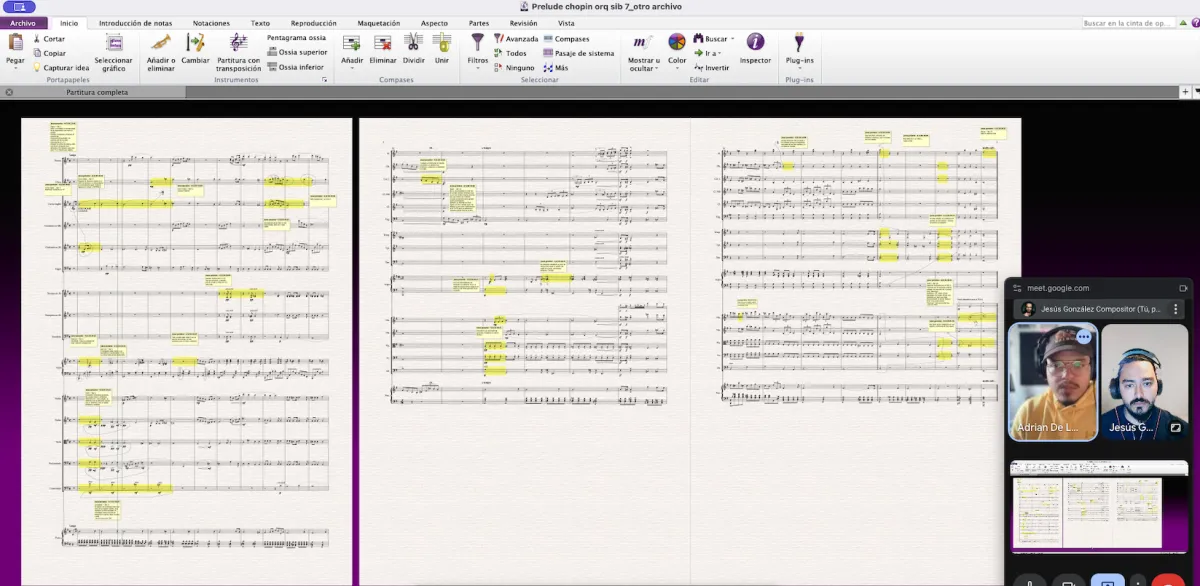Click Eliminar compases icon
1200x586 pixels.
coord(383,42)
